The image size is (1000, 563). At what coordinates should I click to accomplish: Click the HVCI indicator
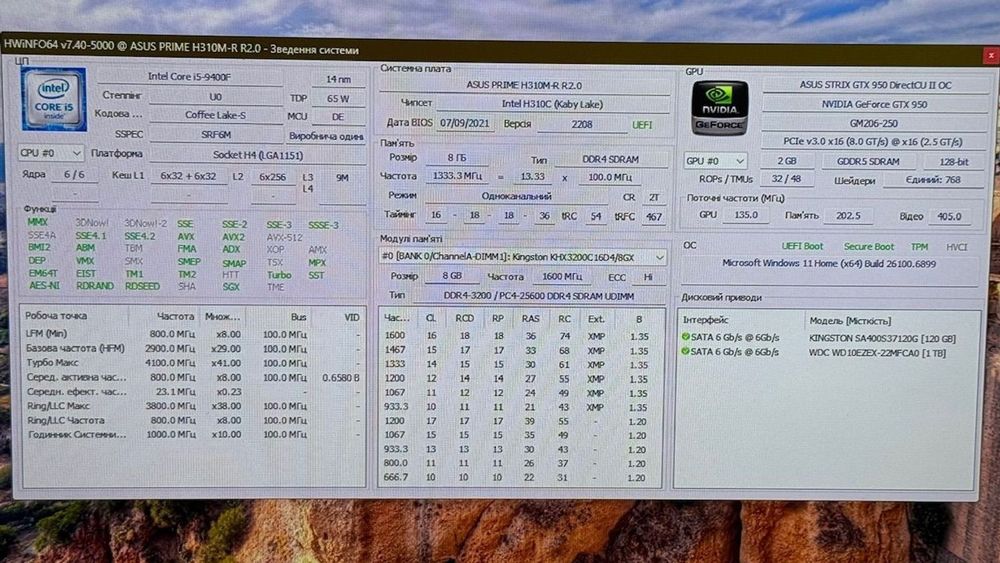coord(956,247)
